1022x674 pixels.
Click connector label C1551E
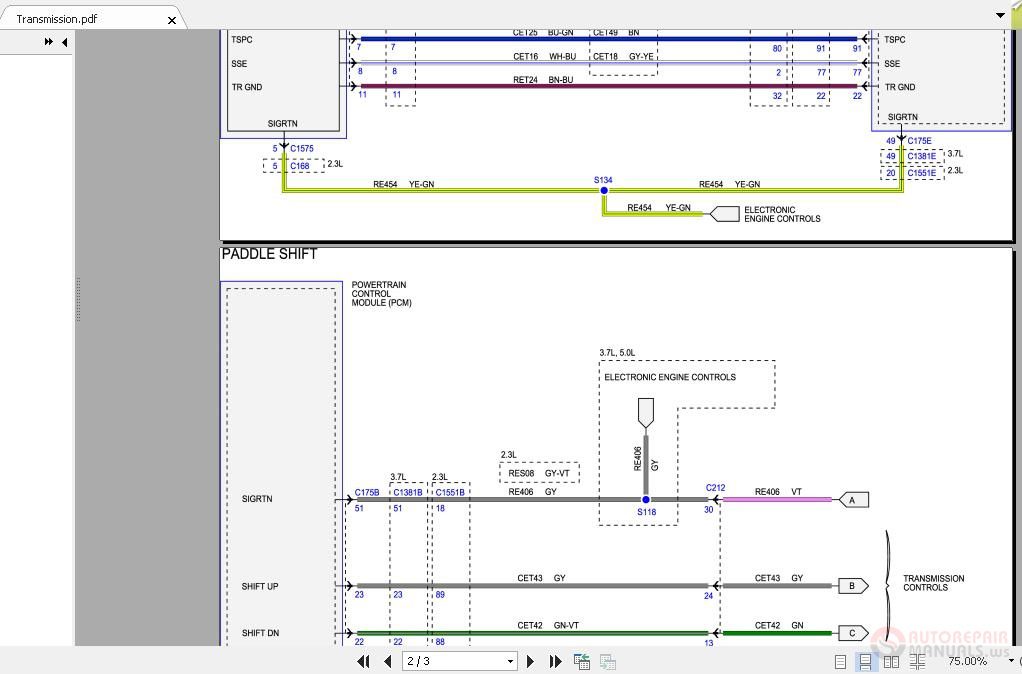pyautogui.click(x=922, y=173)
